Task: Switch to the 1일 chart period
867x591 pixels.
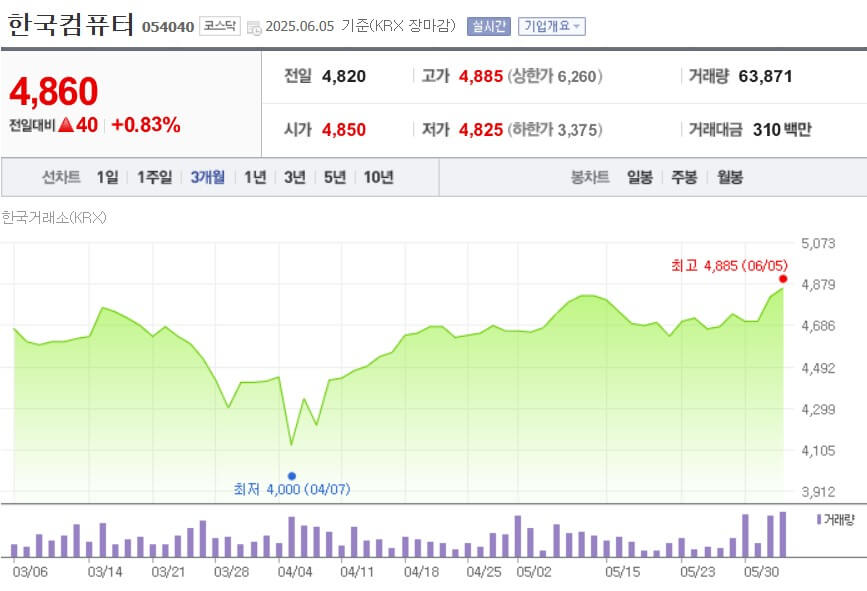Action: (105, 177)
